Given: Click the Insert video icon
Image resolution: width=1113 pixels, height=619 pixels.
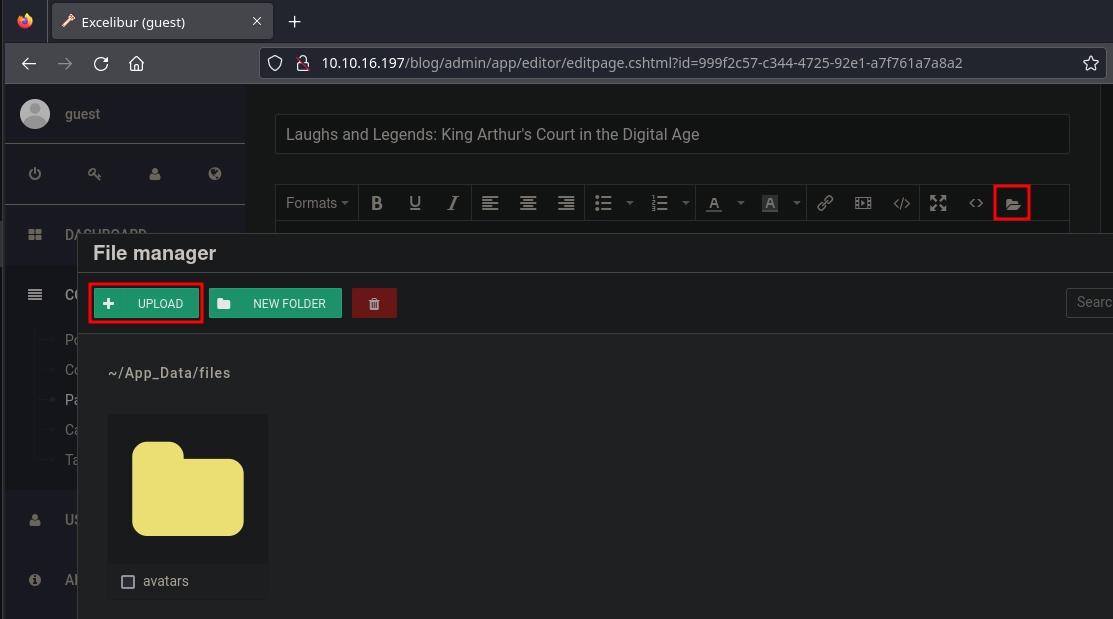Looking at the screenshot, I should click(862, 203).
